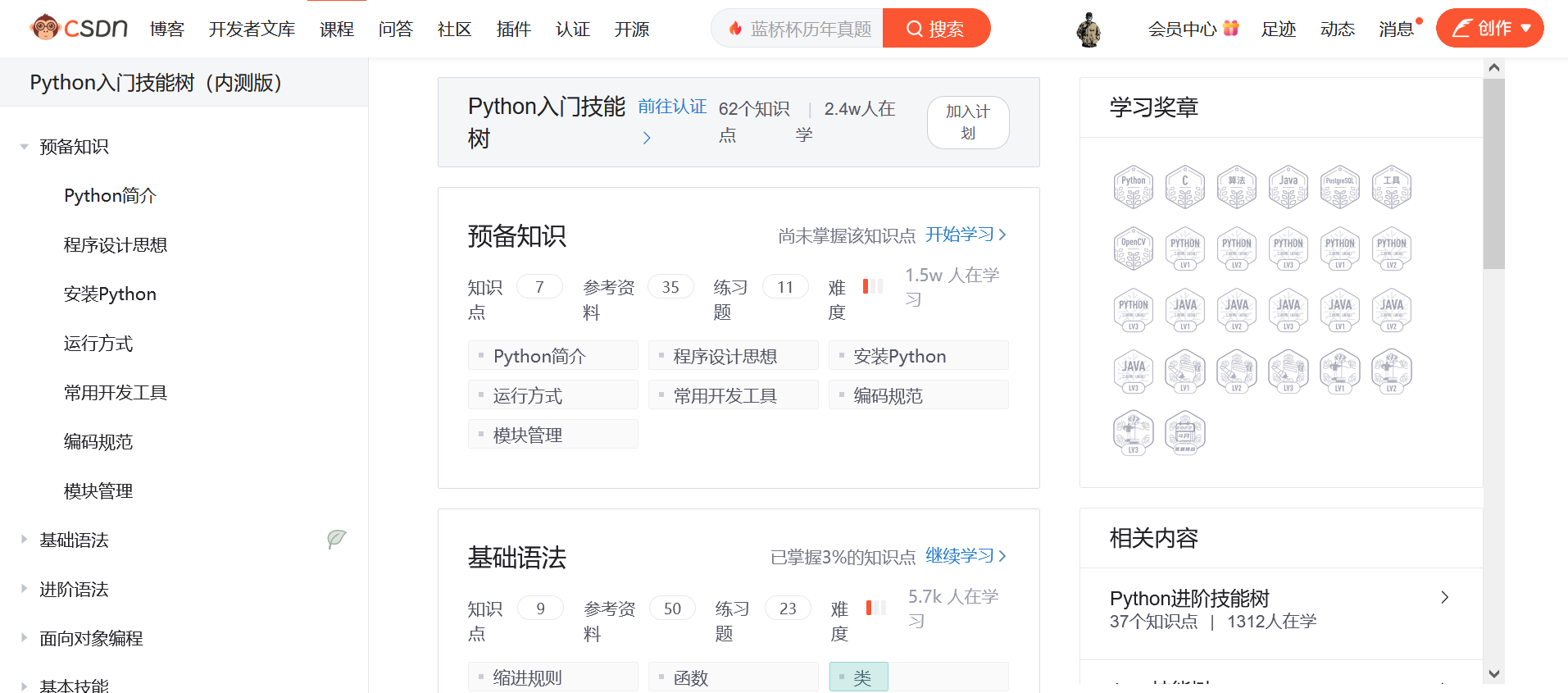Image resolution: width=1568 pixels, height=693 pixels.
Task: Expand the 进阶语法 tree section
Action: click(24, 588)
